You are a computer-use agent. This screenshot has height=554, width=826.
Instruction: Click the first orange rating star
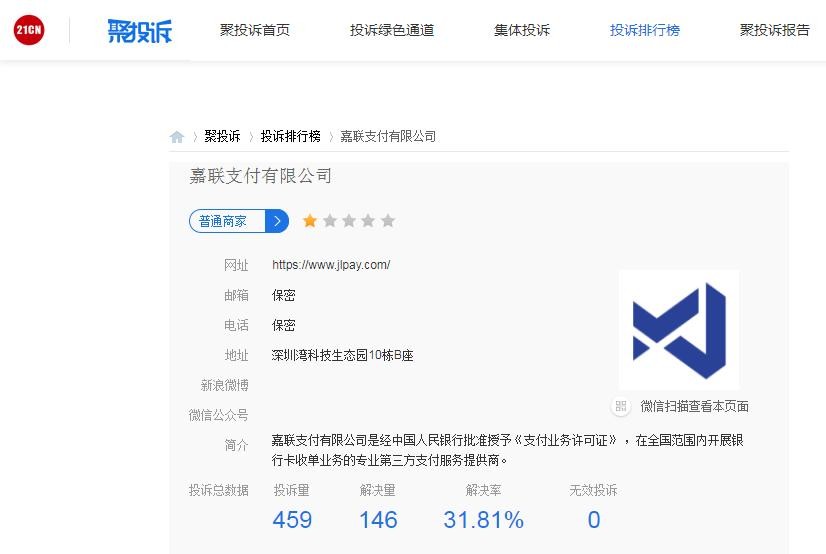(310, 221)
